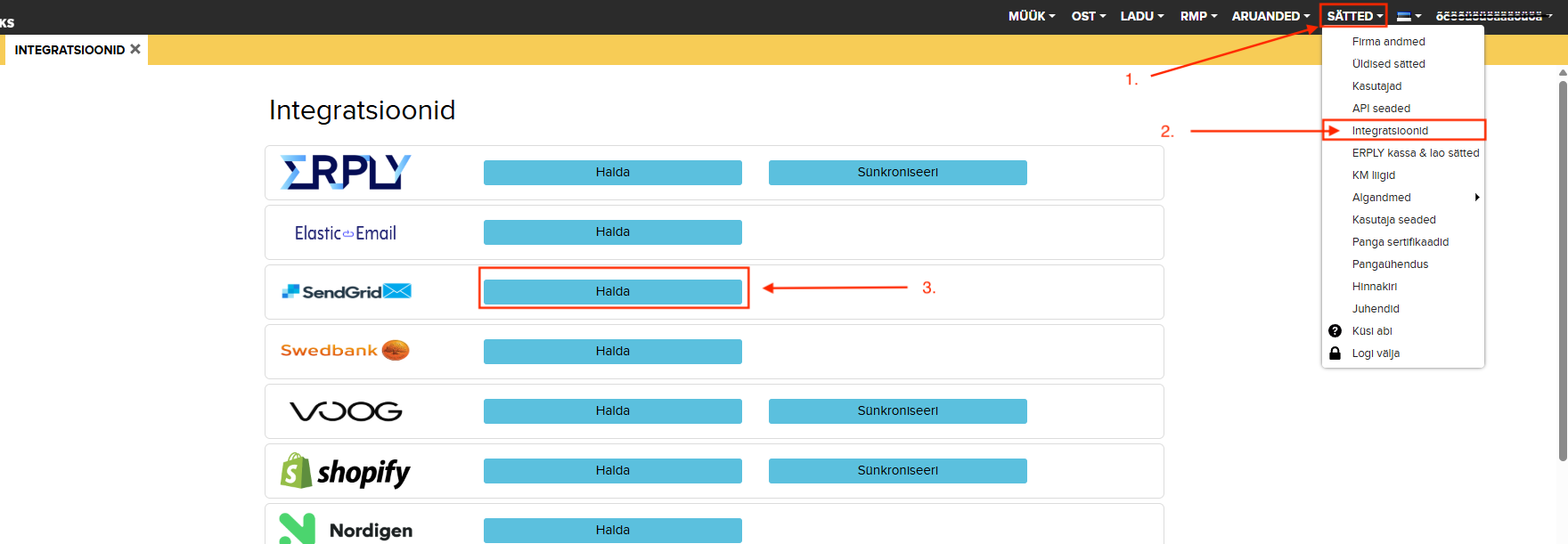Open the LADU menu
Viewport: 1568px width, 544px height.
point(1141,16)
